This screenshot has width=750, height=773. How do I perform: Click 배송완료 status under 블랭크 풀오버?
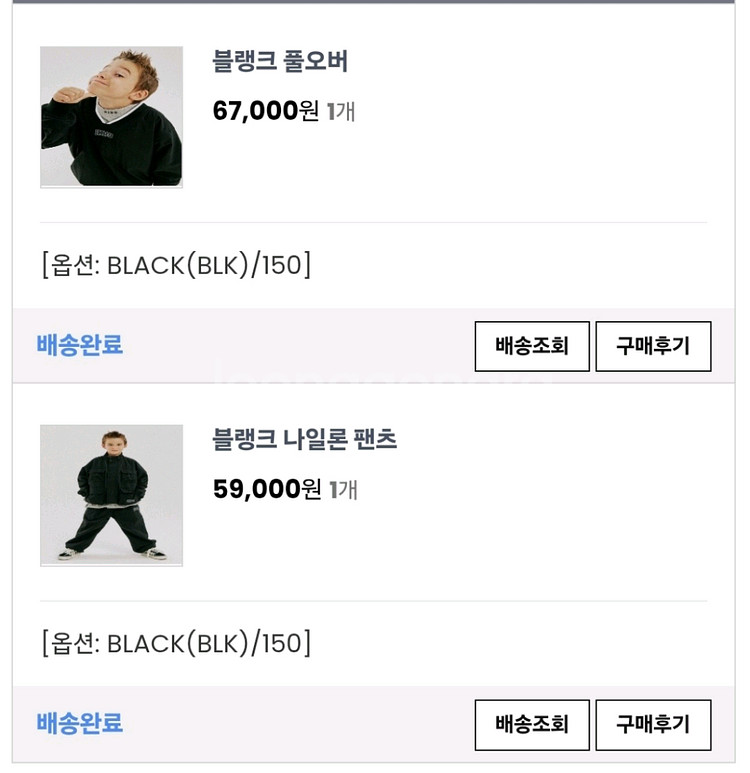[80, 346]
